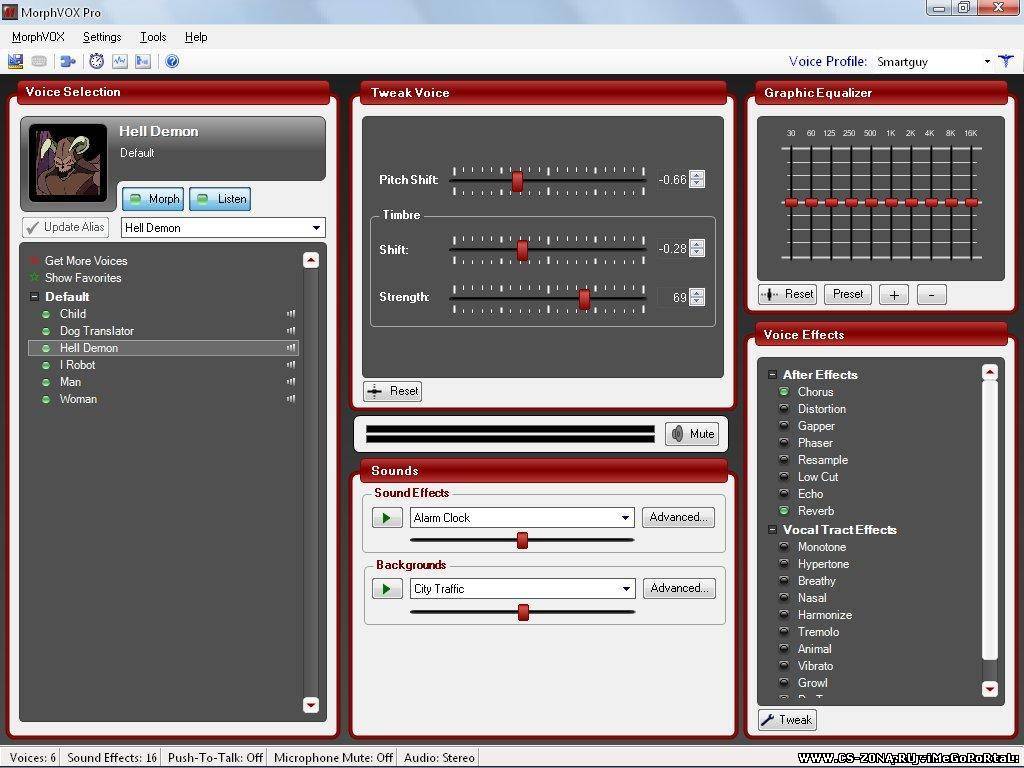
Task: Click the Sound Effects volume slider handle
Action: [x=522, y=540]
